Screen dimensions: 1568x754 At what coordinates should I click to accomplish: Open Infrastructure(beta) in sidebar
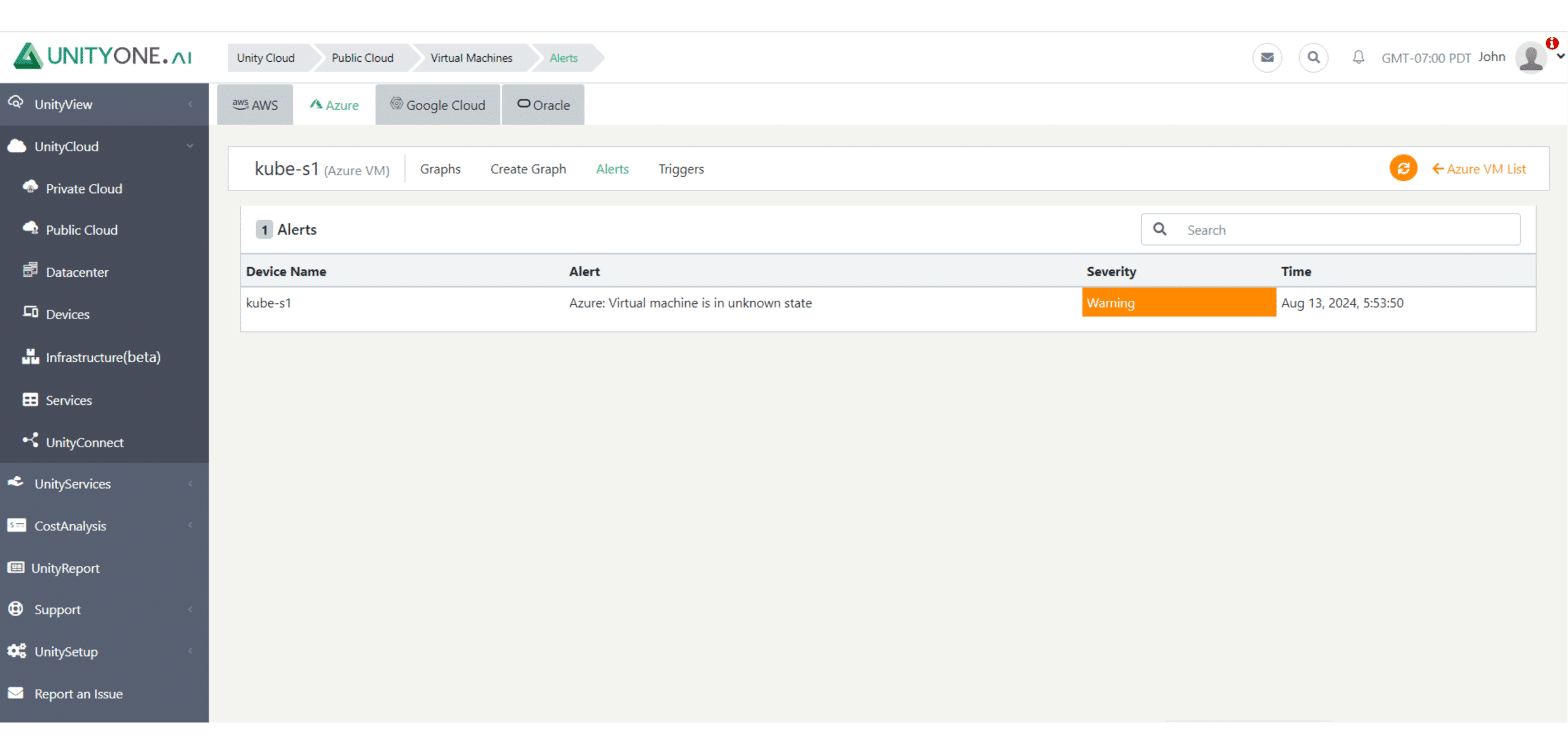[104, 357]
